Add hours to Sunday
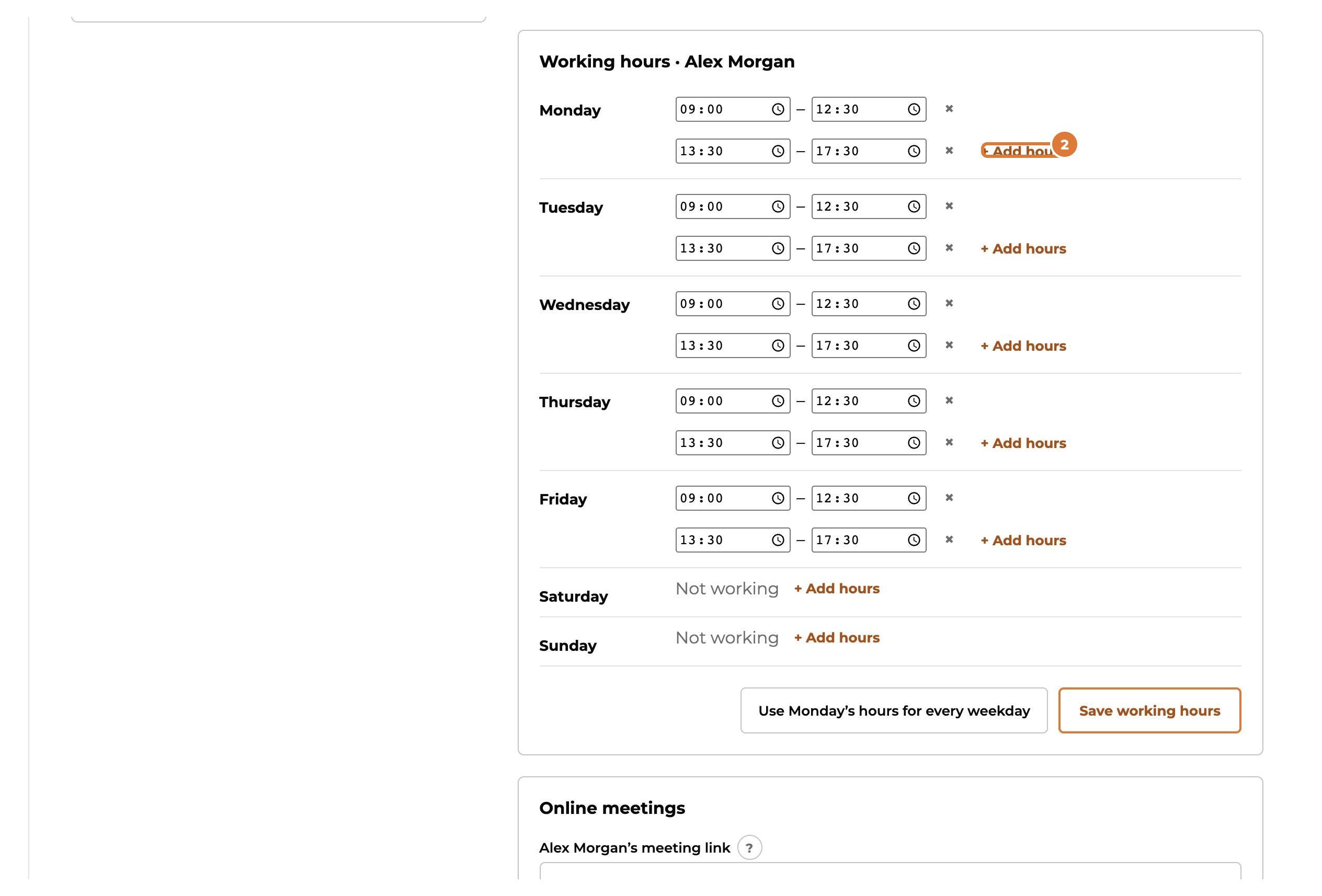The image size is (1322, 896). [x=837, y=637]
